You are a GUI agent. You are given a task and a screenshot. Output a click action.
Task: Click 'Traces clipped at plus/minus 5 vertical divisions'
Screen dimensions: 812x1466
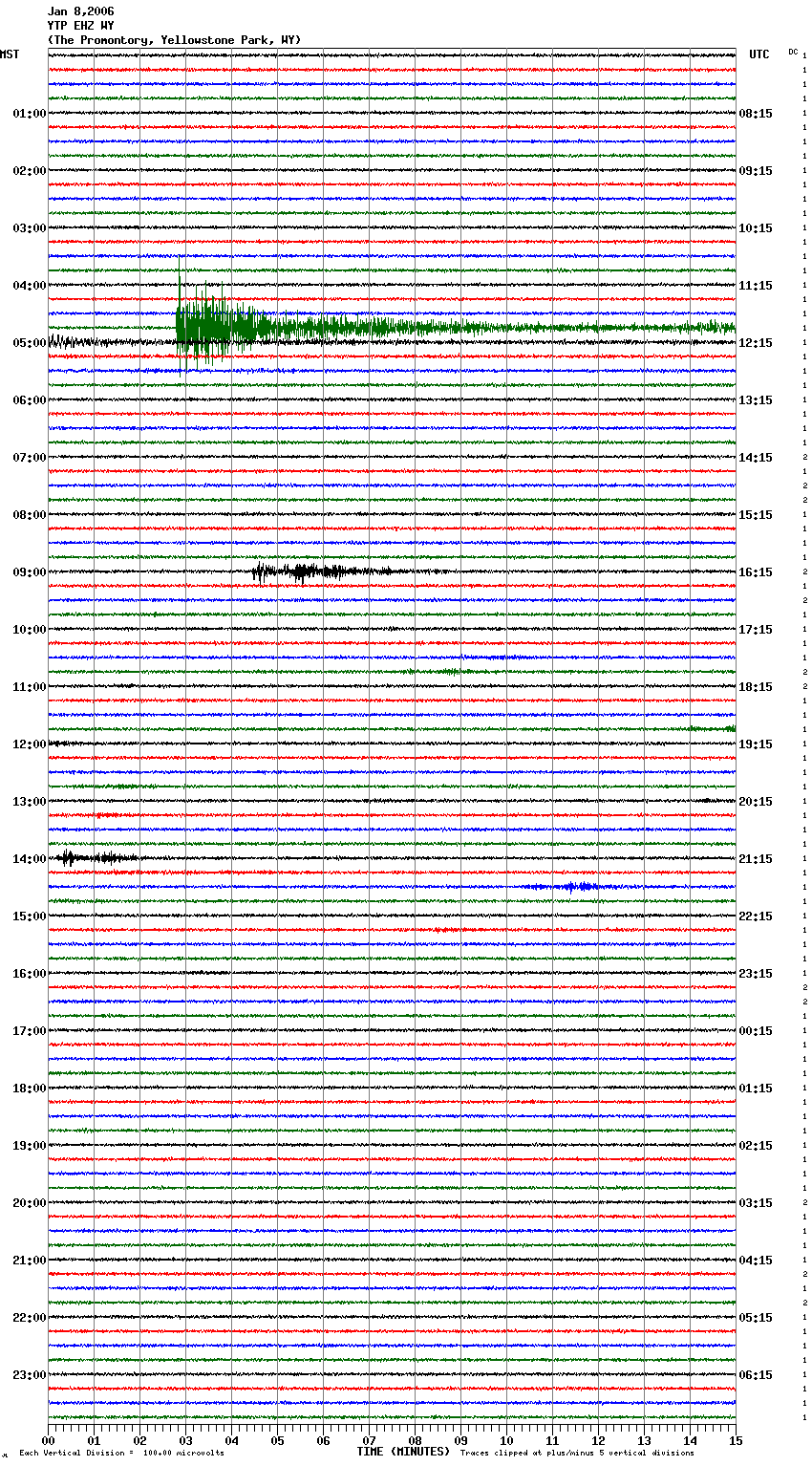(x=577, y=1453)
